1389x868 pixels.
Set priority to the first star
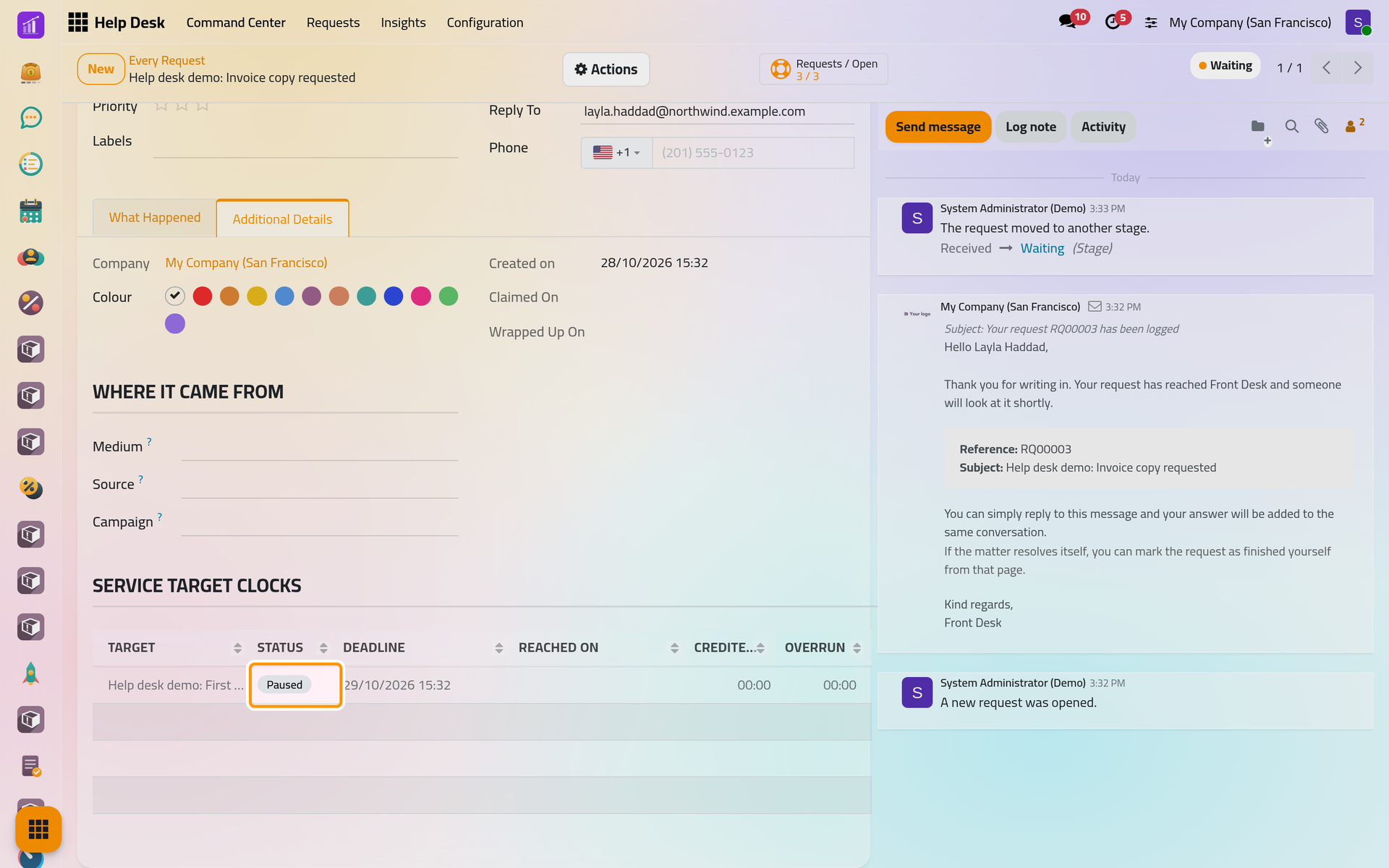point(161,106)
